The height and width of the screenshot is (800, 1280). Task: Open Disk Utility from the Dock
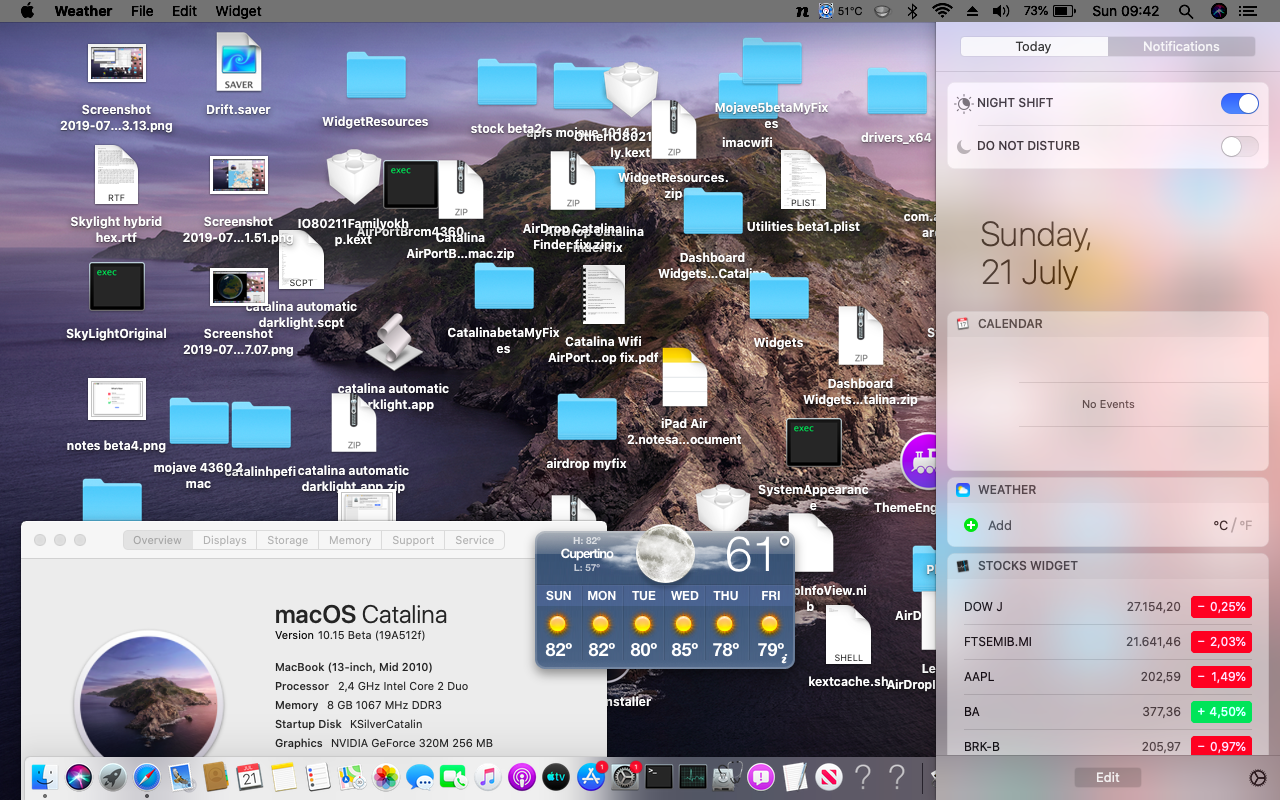[x=727, y=776]
